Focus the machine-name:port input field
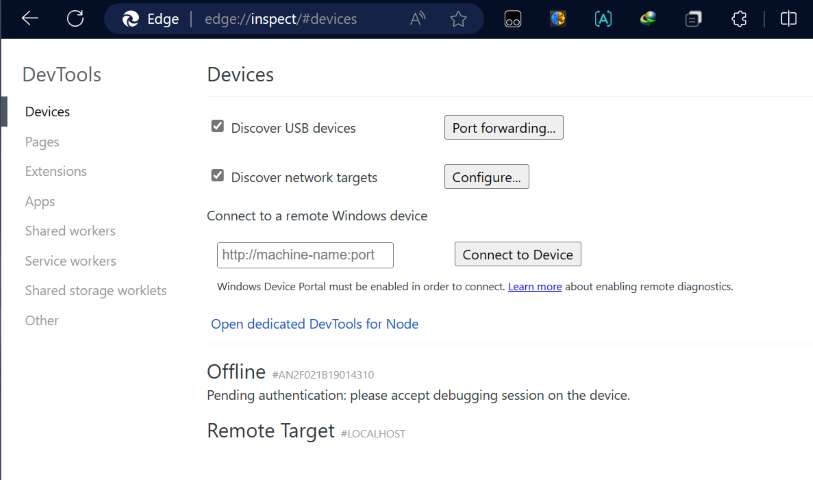 tap(305, 255)
